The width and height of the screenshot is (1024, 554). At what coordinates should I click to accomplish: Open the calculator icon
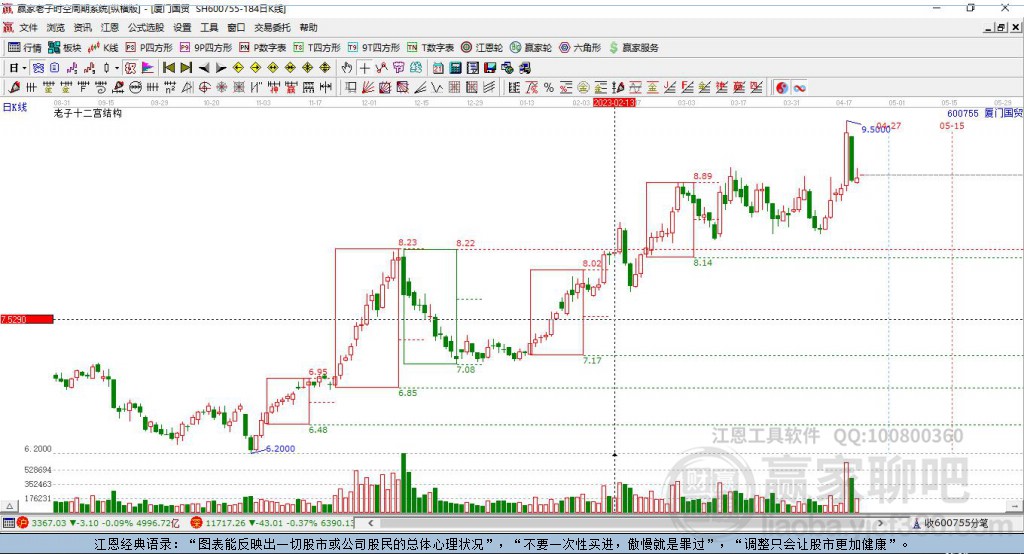(x=455, y=68)
